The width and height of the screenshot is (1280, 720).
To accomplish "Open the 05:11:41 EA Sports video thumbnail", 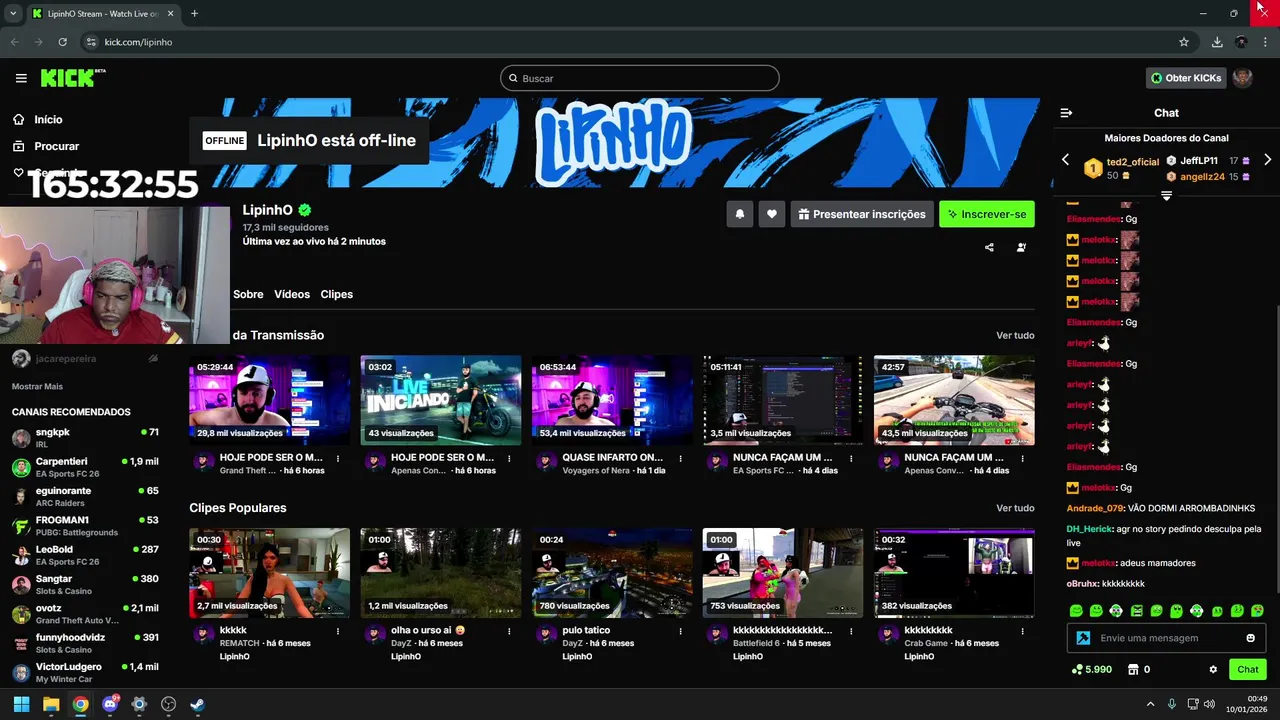I will (x=783, y=400).
